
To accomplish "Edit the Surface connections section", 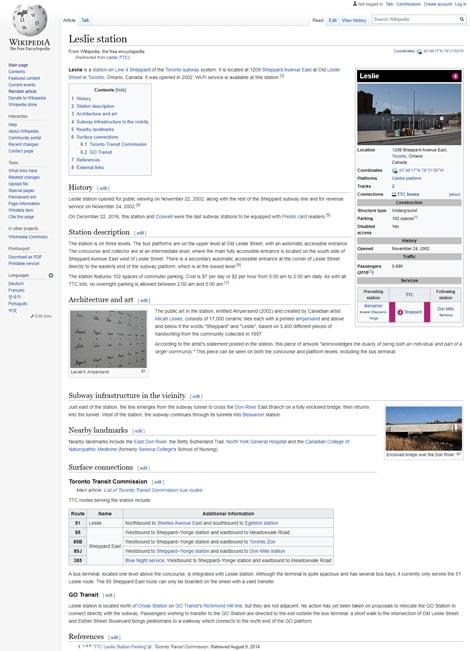I will [143, 468].
